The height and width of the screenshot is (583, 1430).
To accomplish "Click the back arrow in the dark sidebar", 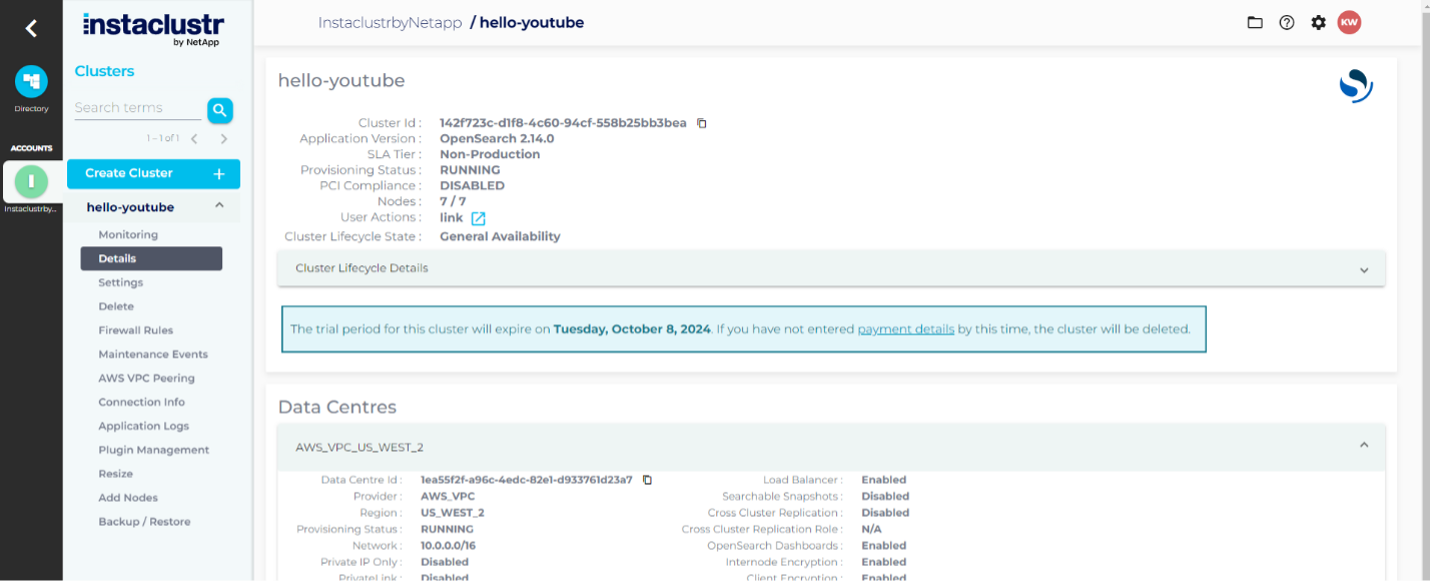I will click(x=31, y=29).
